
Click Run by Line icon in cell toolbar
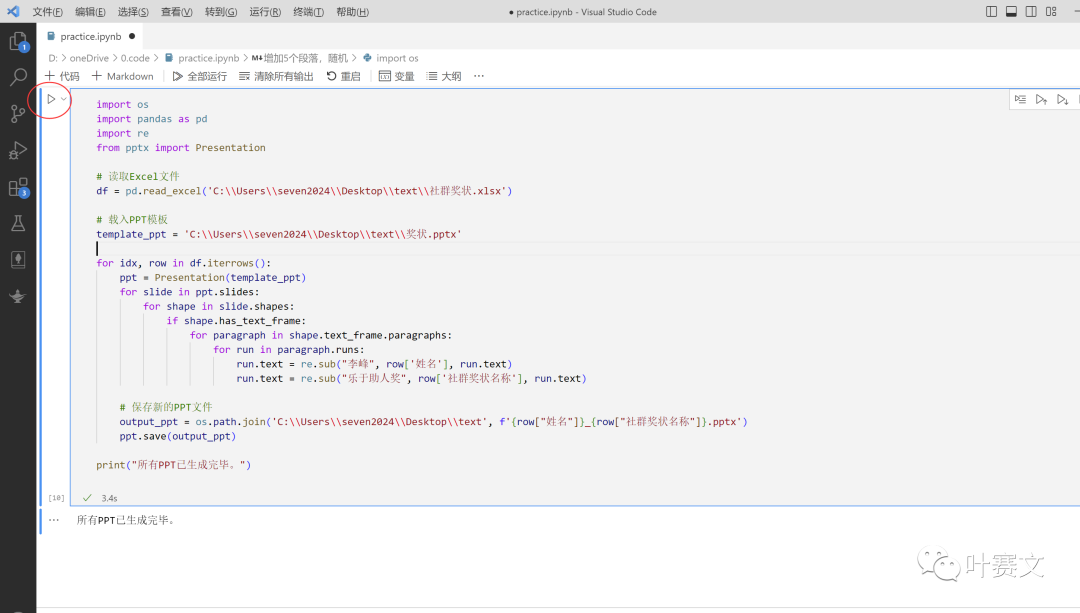pyautogui.click(x=1020, y=100)
